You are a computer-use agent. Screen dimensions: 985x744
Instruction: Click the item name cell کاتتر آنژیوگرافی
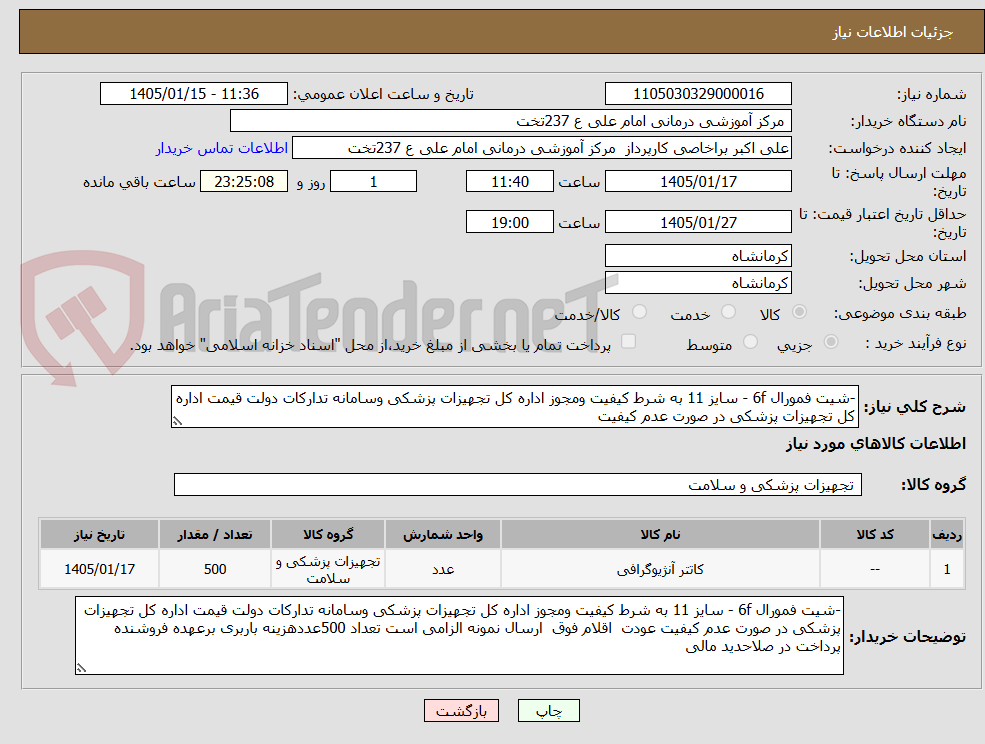(660, 569)
